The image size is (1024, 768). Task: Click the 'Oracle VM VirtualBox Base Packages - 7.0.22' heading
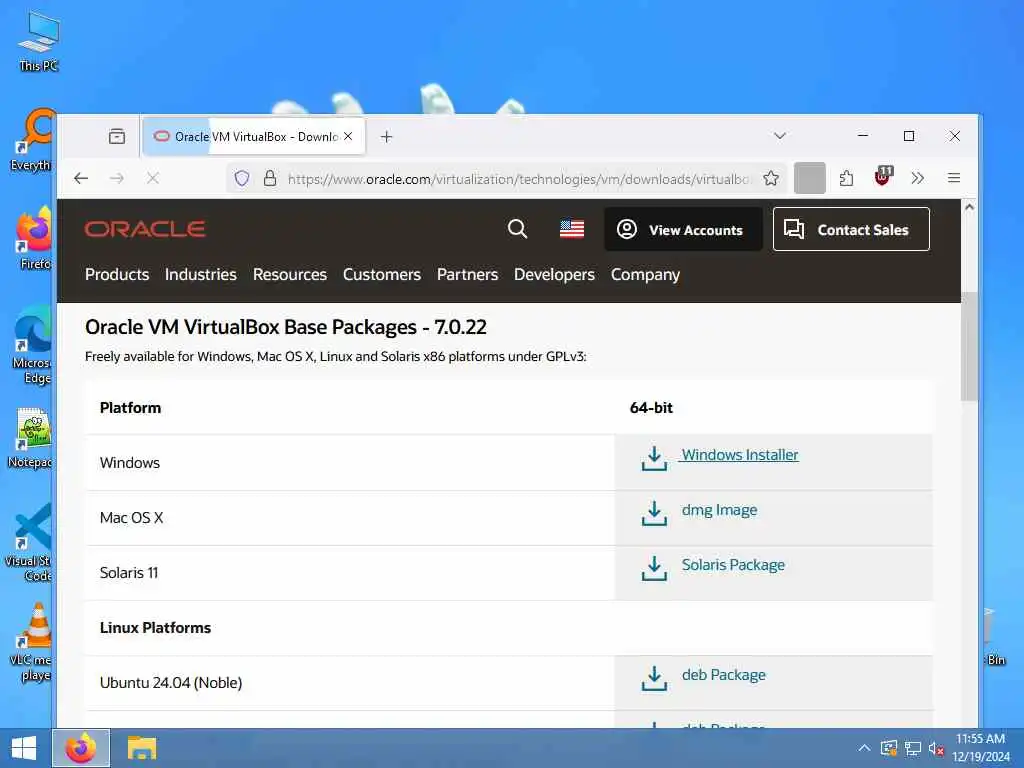click(285, 327)
